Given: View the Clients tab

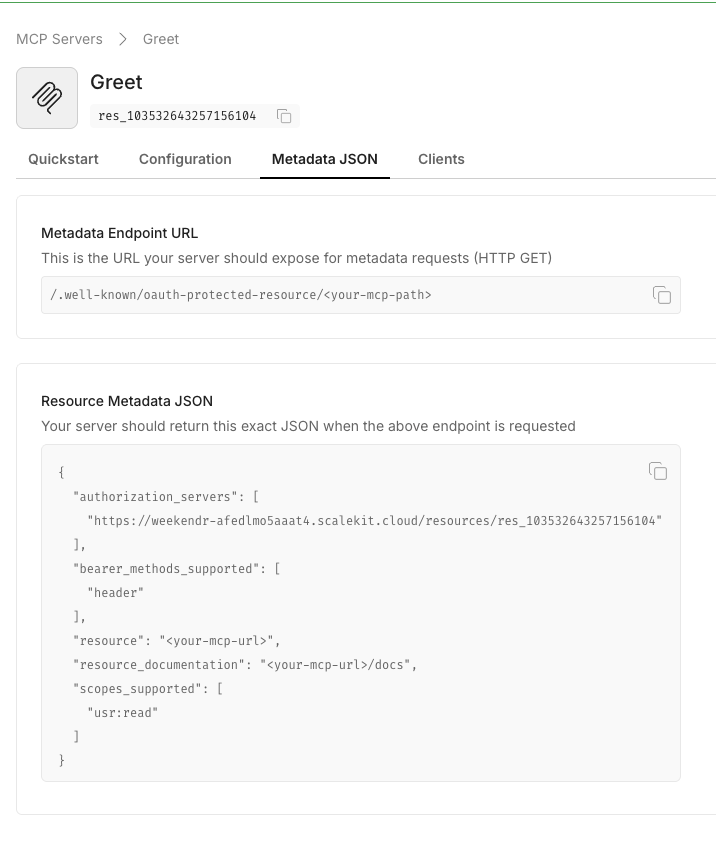Looking at the screenshot, I should 441,159.
